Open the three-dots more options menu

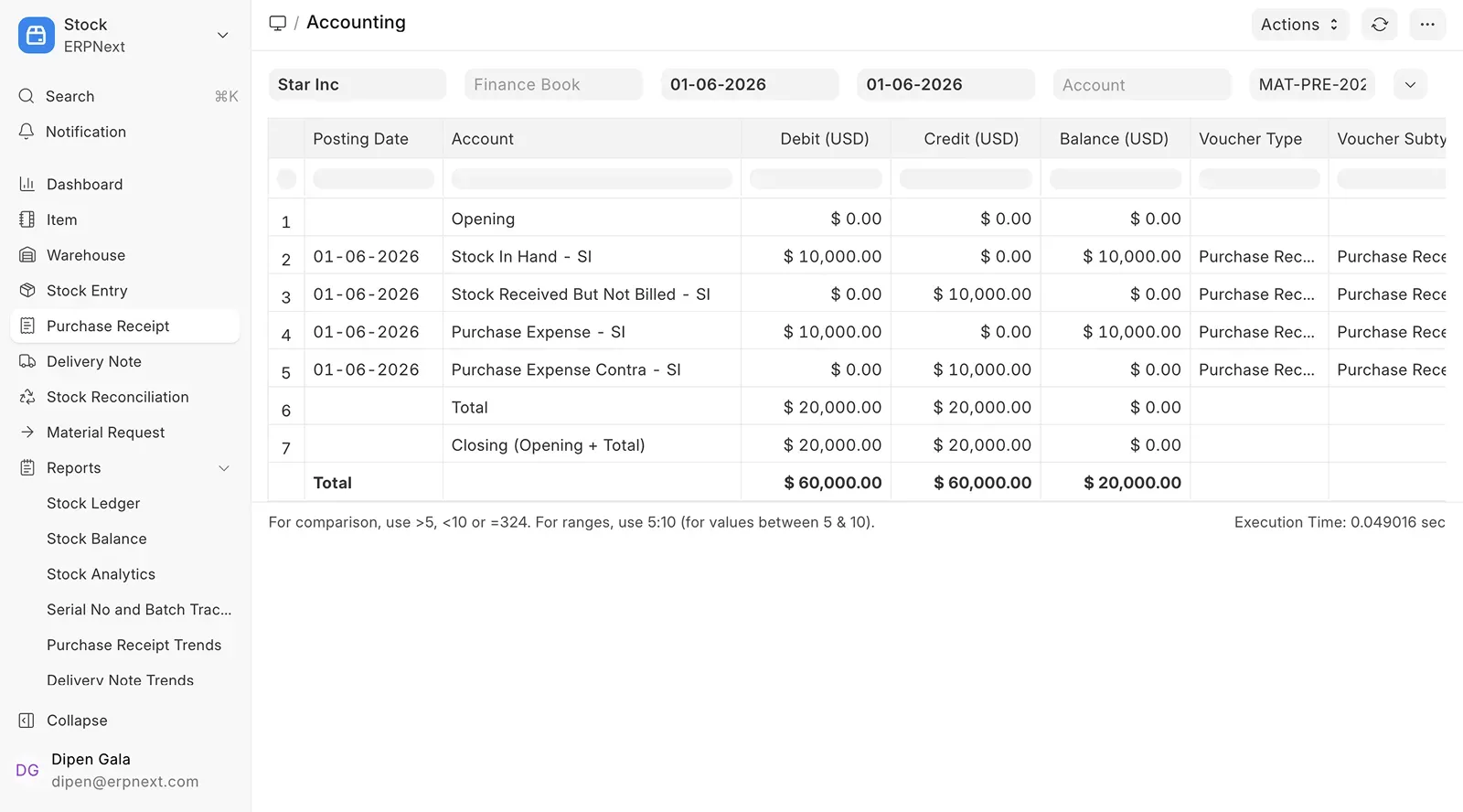1426,25
